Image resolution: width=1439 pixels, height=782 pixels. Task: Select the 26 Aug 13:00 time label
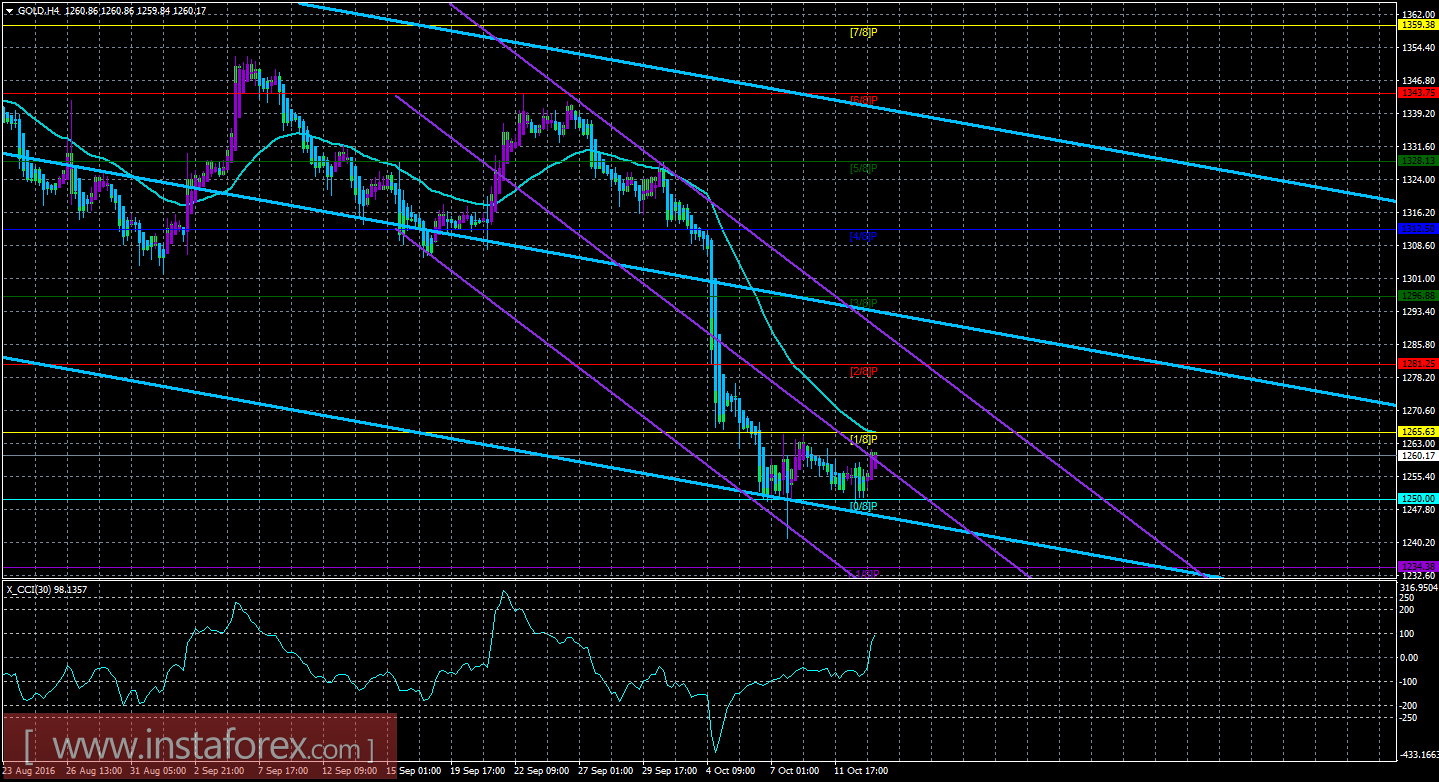tap(92, 771)
